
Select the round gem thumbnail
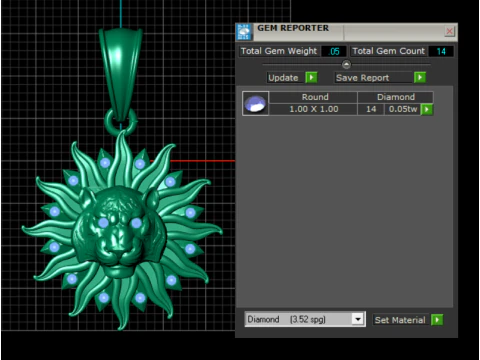pos(255,103)
